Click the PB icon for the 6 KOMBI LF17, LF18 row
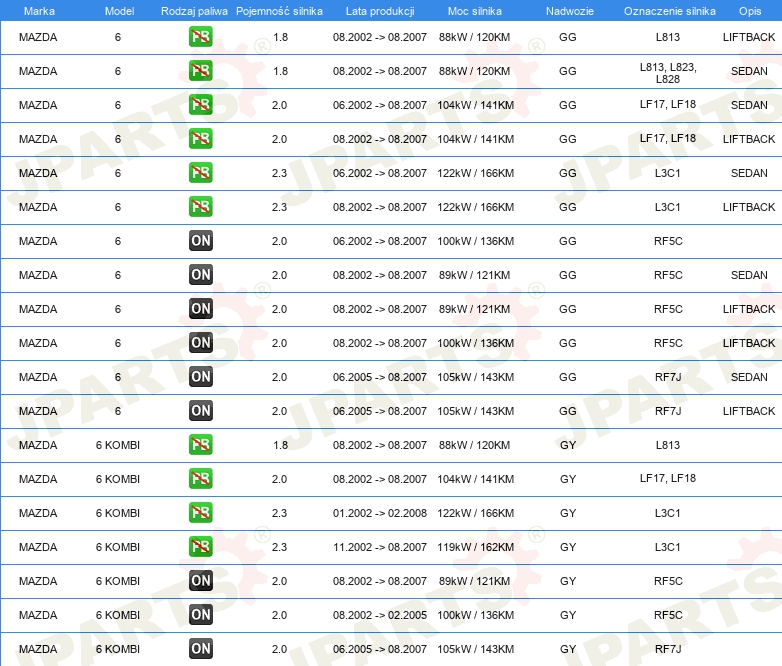This screenshot has width=782, height=666. click(200, 479)
